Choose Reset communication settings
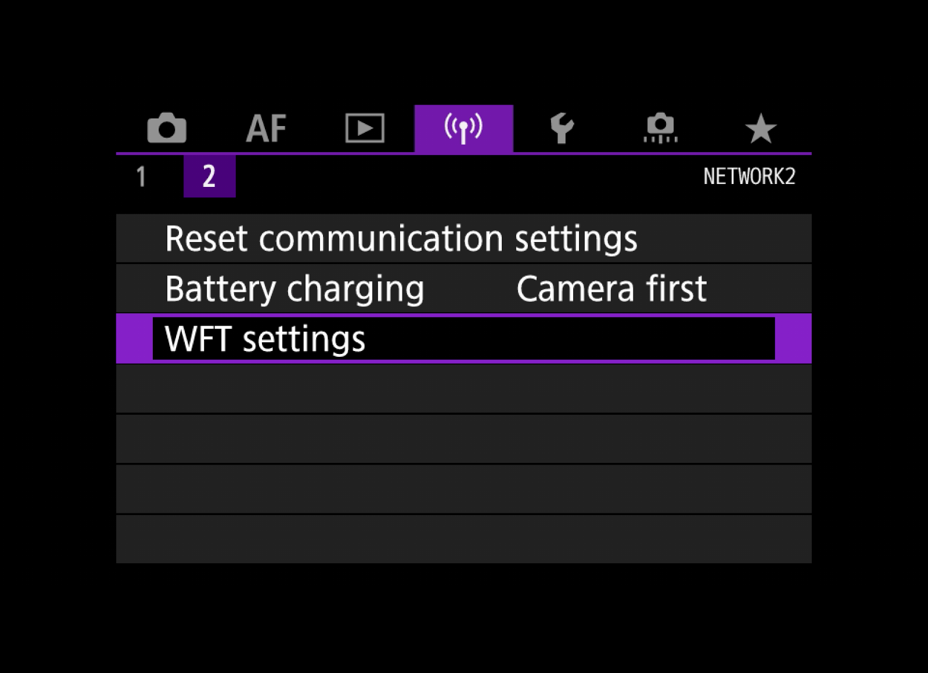The image size is (928, 673). [x=463, y=239]
